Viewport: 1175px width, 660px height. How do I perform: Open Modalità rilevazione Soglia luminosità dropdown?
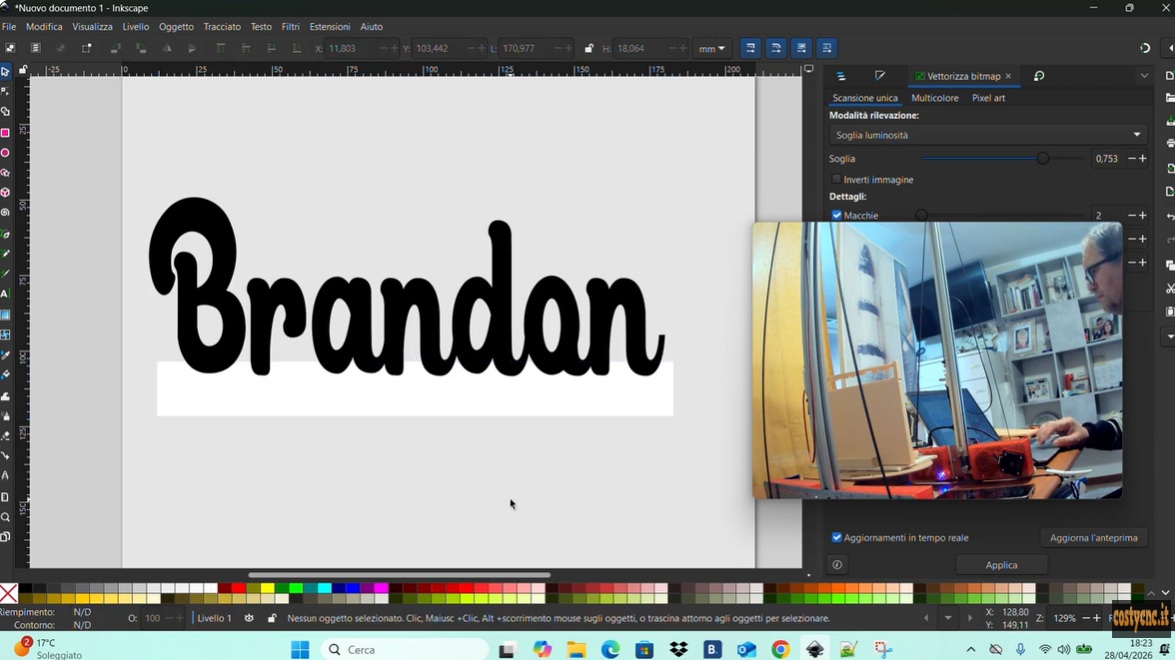click(987, 135)
